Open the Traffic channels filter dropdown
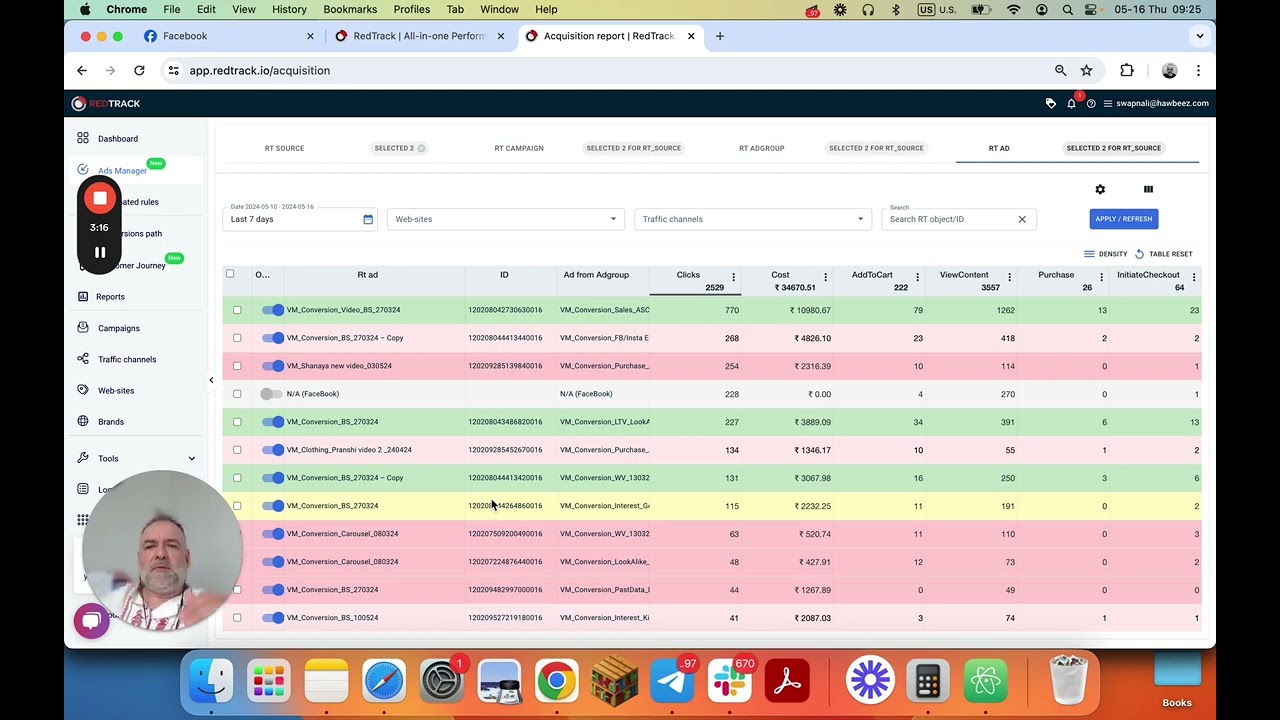Screen dimensions: 1280x720 point(752,219)
